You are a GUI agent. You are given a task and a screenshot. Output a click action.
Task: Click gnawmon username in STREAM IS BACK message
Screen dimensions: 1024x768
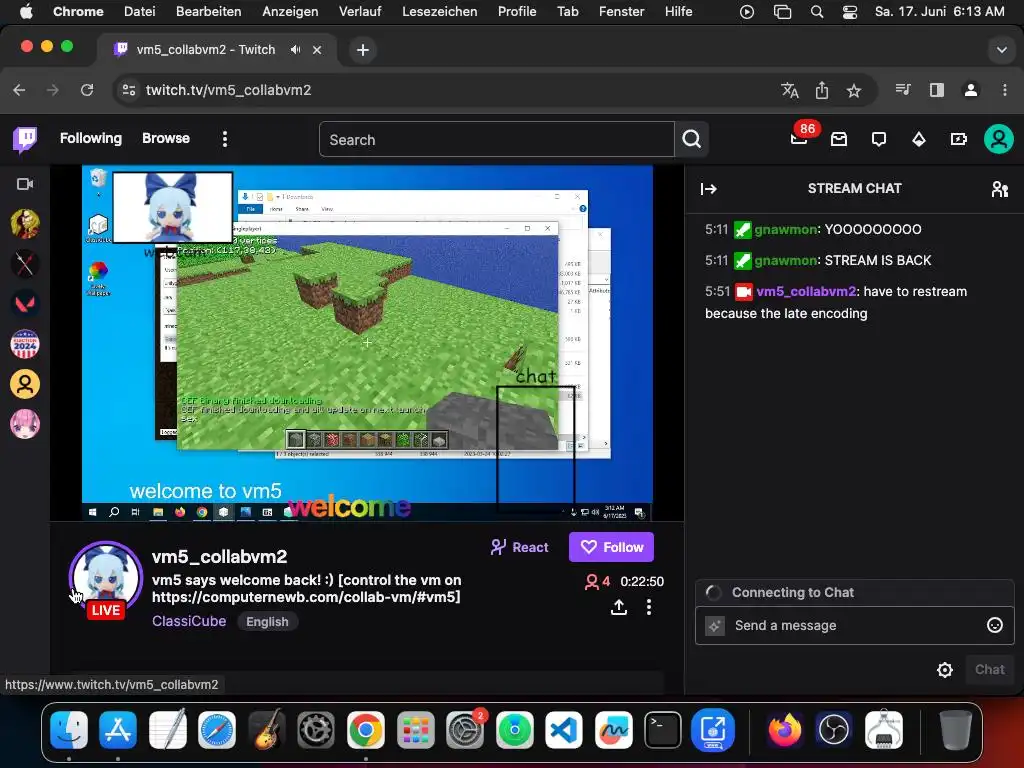786,261
